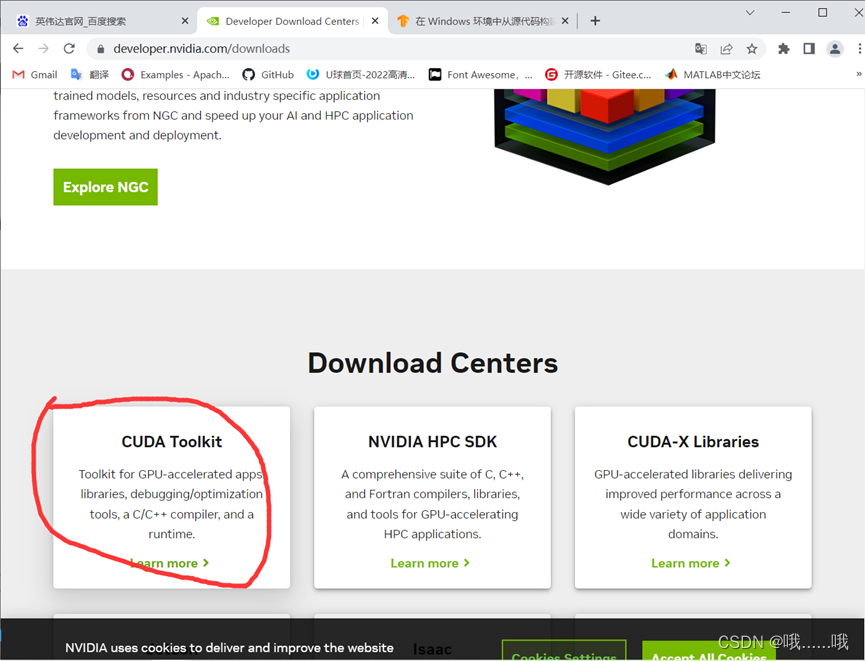Screen dimensions: 865x661
Task: Click the Explore NGC button
Action: click(105, 187)
